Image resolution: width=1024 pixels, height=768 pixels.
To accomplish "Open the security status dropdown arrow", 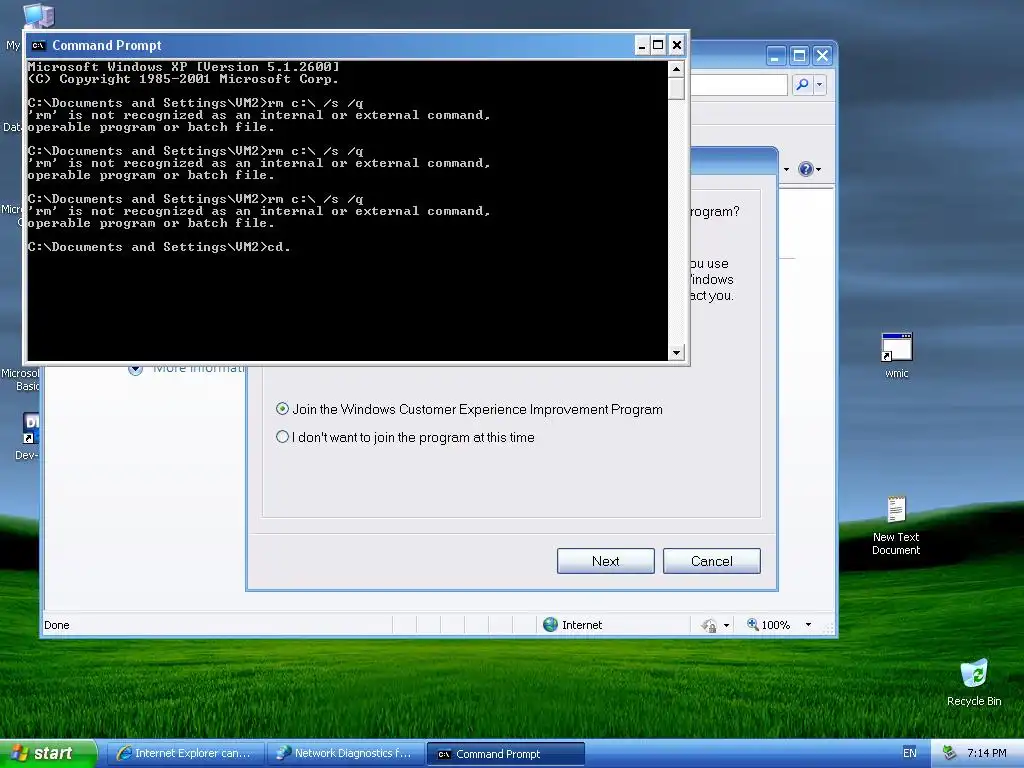I will click(x=726, y=626).
